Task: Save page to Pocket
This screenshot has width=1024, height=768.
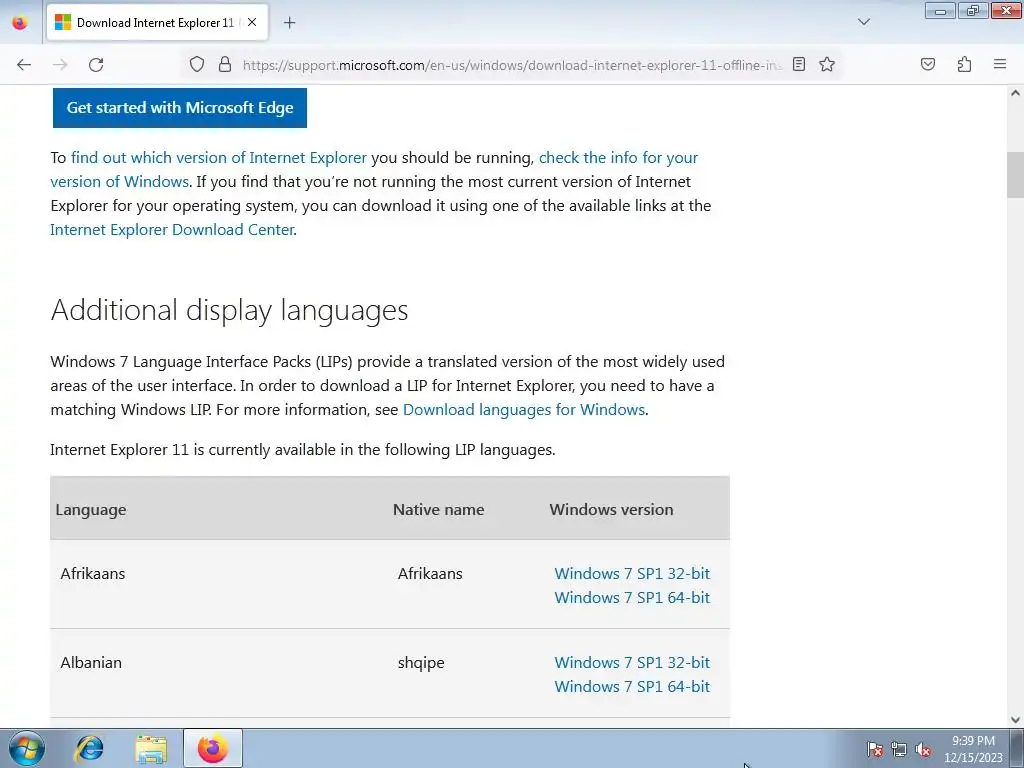Action: [928, 64]
